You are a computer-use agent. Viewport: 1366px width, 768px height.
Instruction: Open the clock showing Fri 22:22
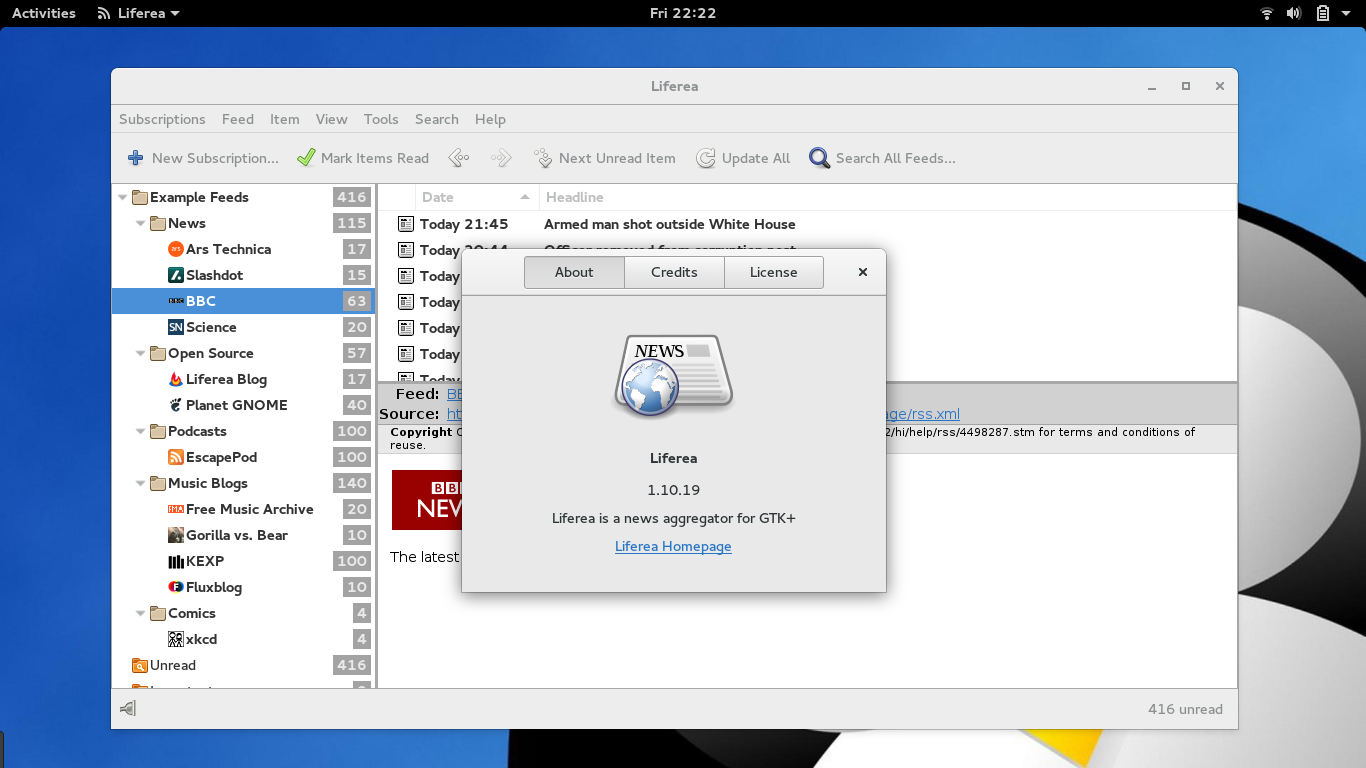click(683, 13)
